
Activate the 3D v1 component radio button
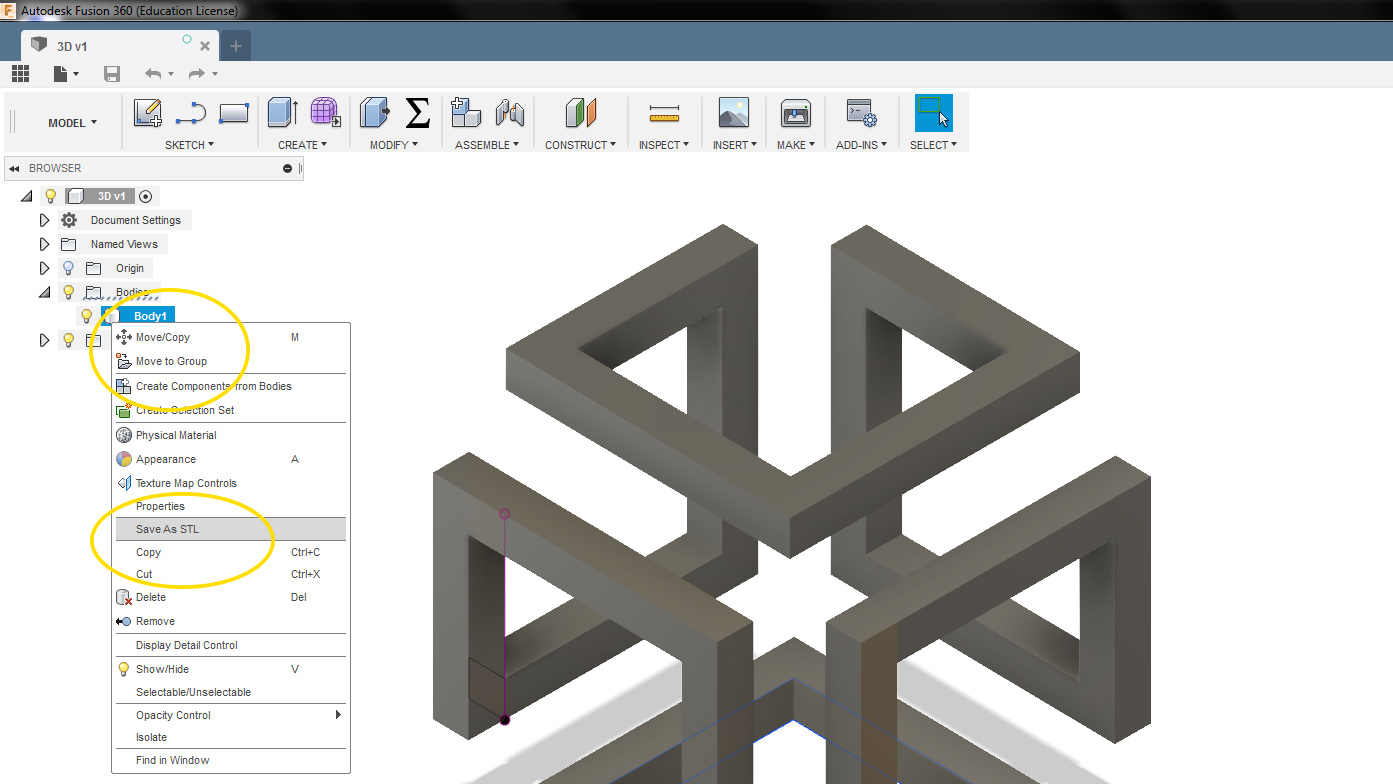coord(145,196)
